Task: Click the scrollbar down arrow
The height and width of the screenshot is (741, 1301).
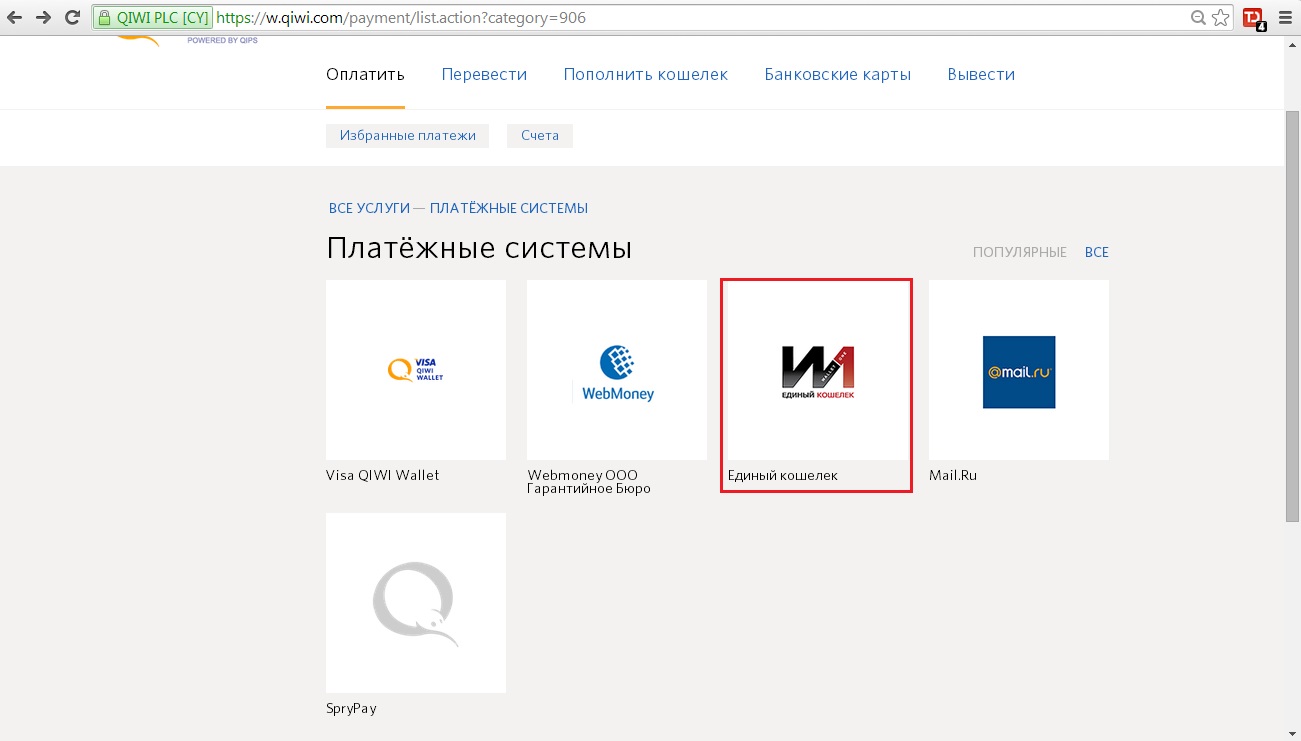Action: [1292, 733]
